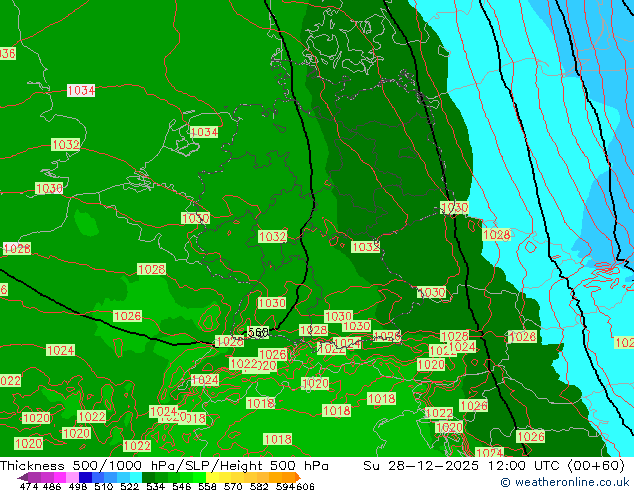Click the legend value '582'
Viewport: 634px width, 490px height.
tap(259, 486)
